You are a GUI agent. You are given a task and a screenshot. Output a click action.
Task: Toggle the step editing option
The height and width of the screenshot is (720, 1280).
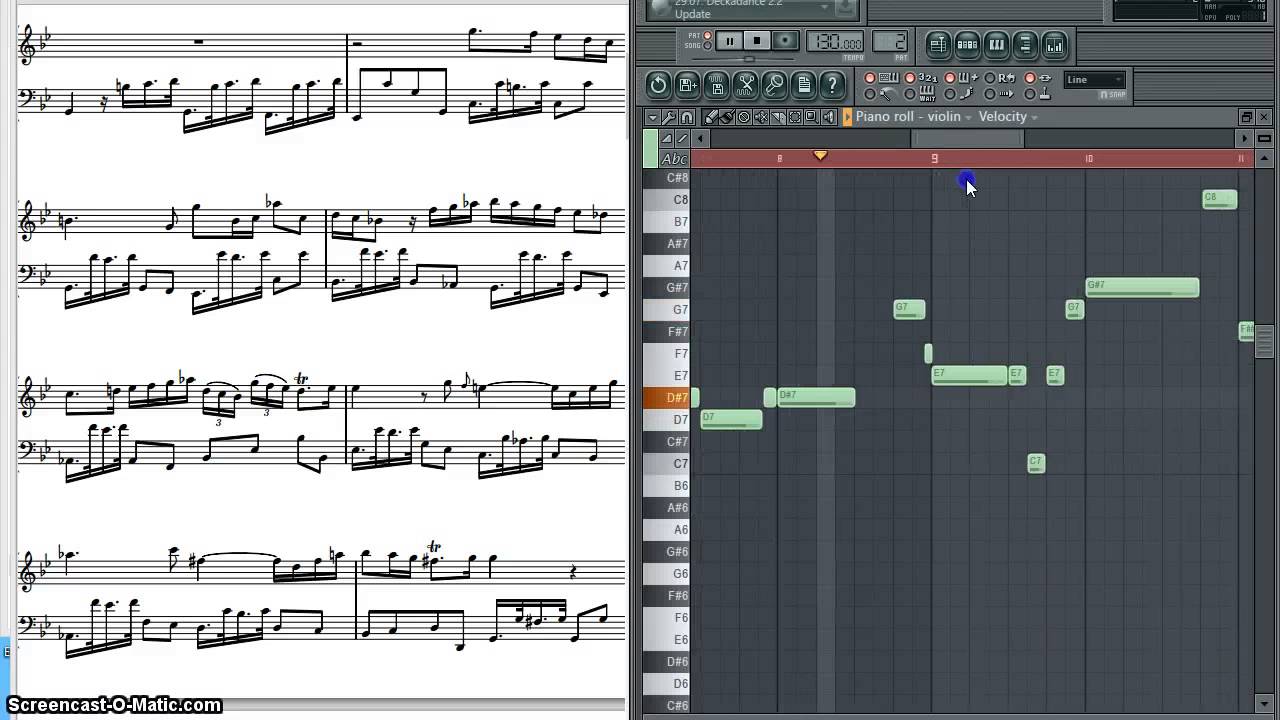coord(950,94)
